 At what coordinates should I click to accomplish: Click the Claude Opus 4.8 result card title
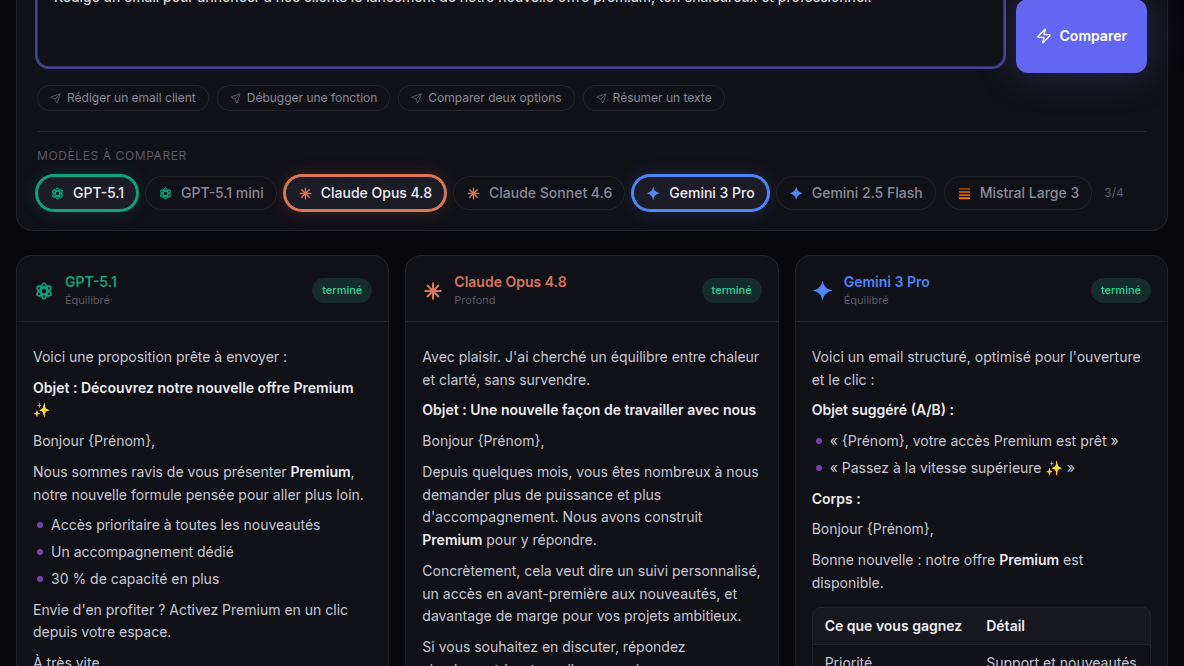(x=510, y=282)
